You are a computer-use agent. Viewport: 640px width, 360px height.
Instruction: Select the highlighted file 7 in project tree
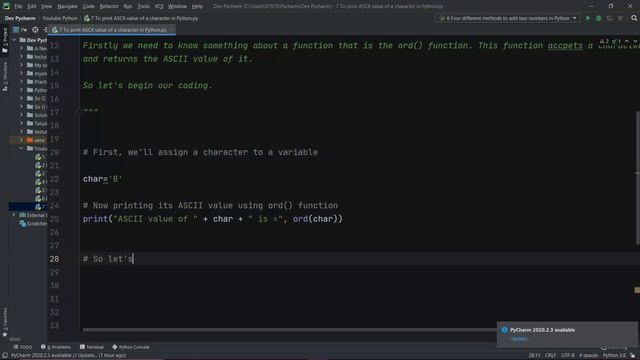[28, 207]
